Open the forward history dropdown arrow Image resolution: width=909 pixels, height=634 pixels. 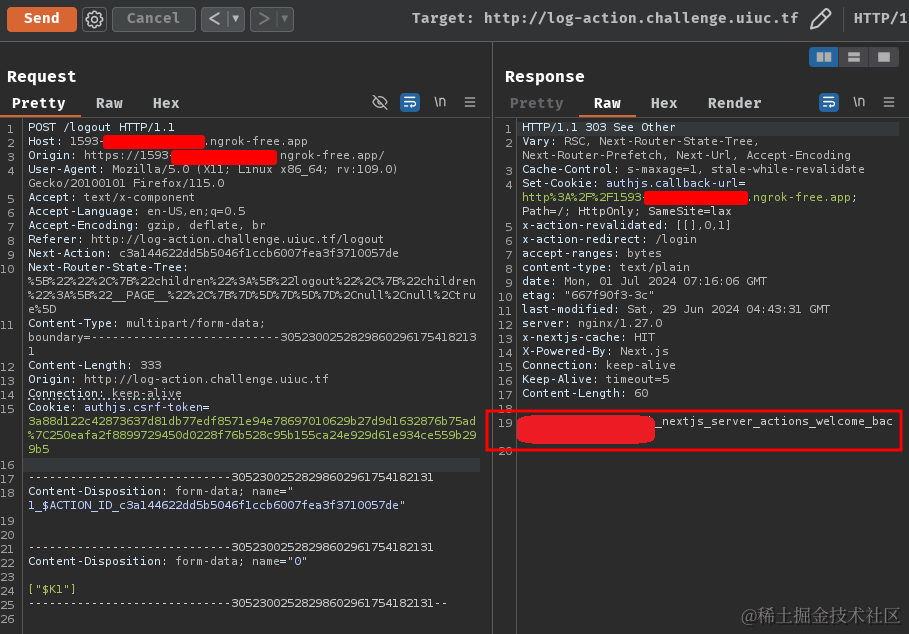(285, 19)
